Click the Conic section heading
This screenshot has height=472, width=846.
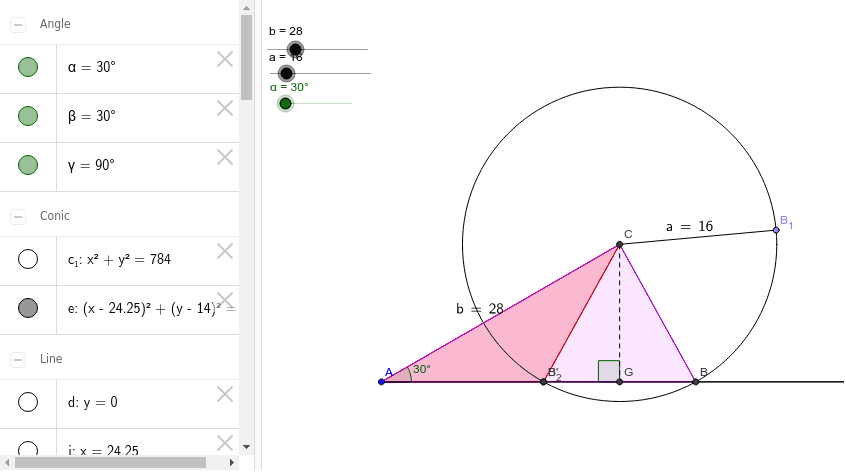54,216
